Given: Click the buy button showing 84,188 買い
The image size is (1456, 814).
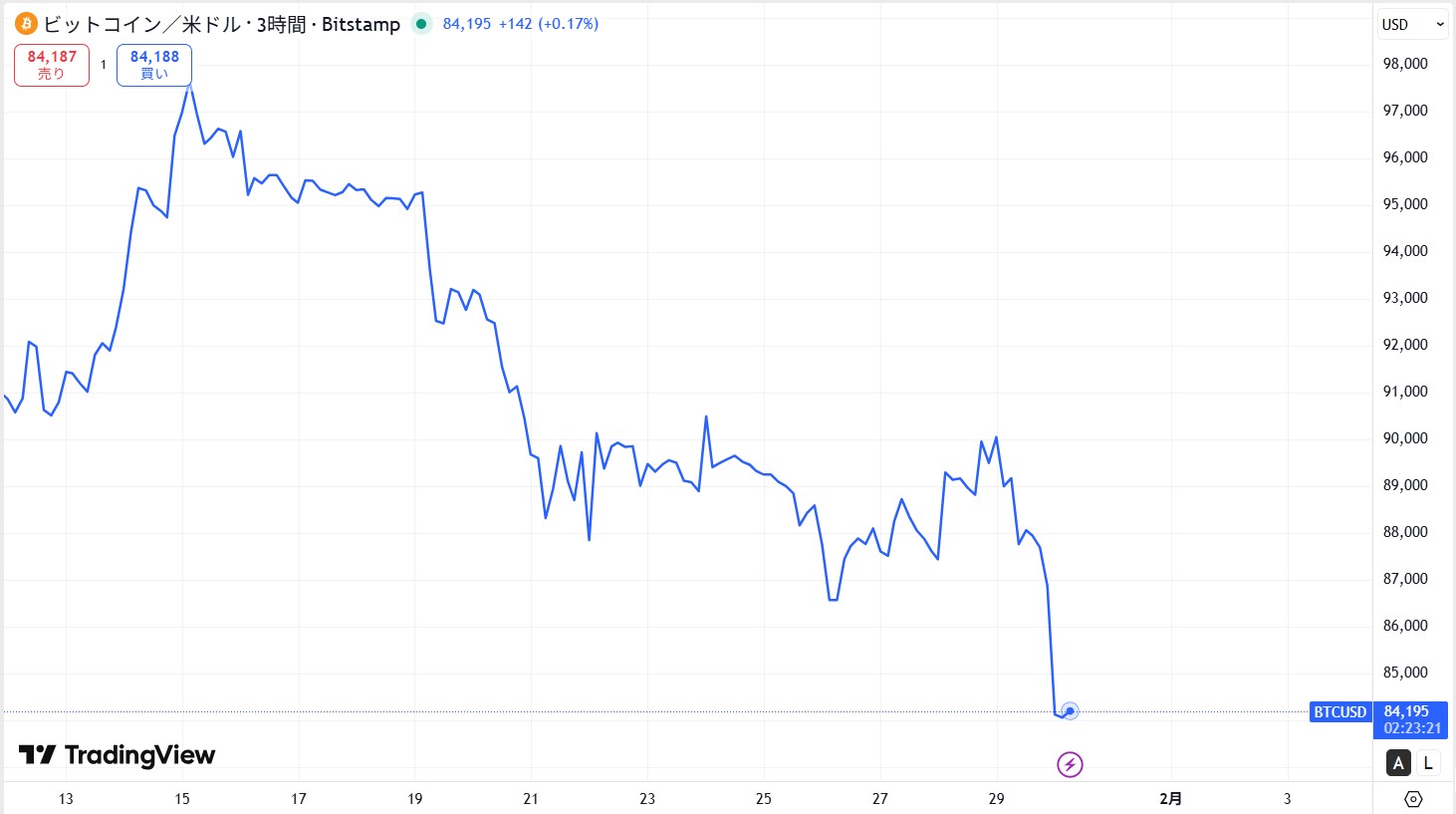Looking at the screenshot, I should [154, 65].
